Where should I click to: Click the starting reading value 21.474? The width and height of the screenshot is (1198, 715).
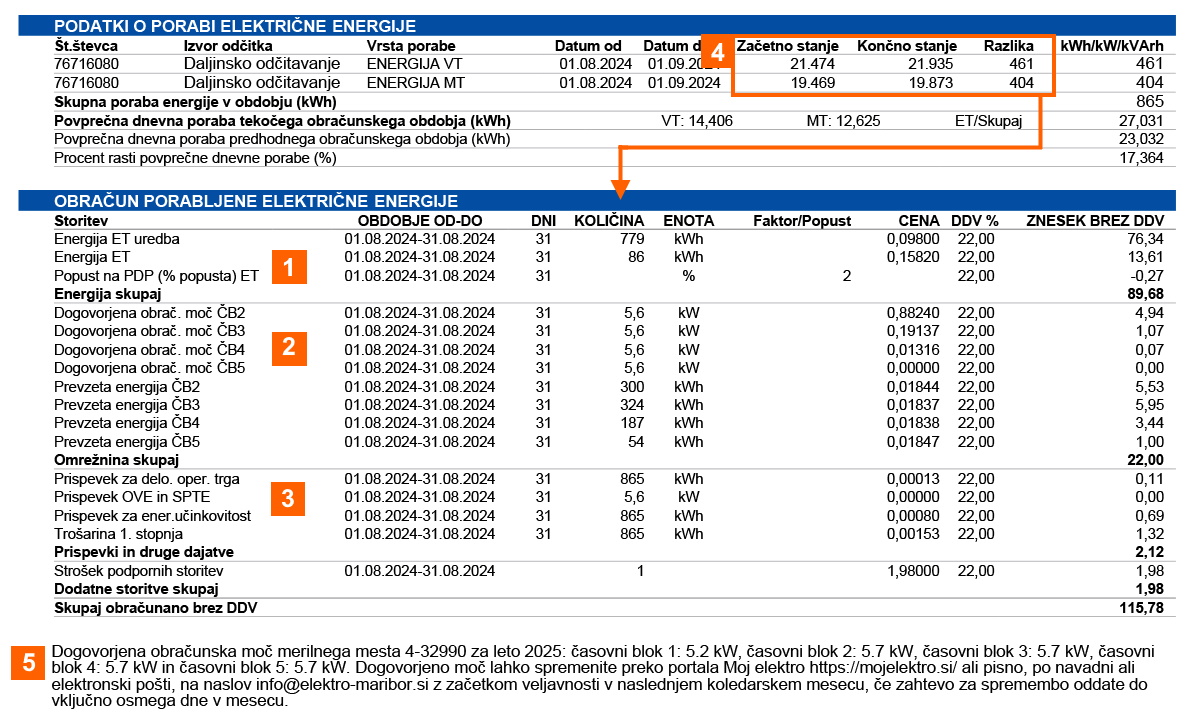coord(812,64)
